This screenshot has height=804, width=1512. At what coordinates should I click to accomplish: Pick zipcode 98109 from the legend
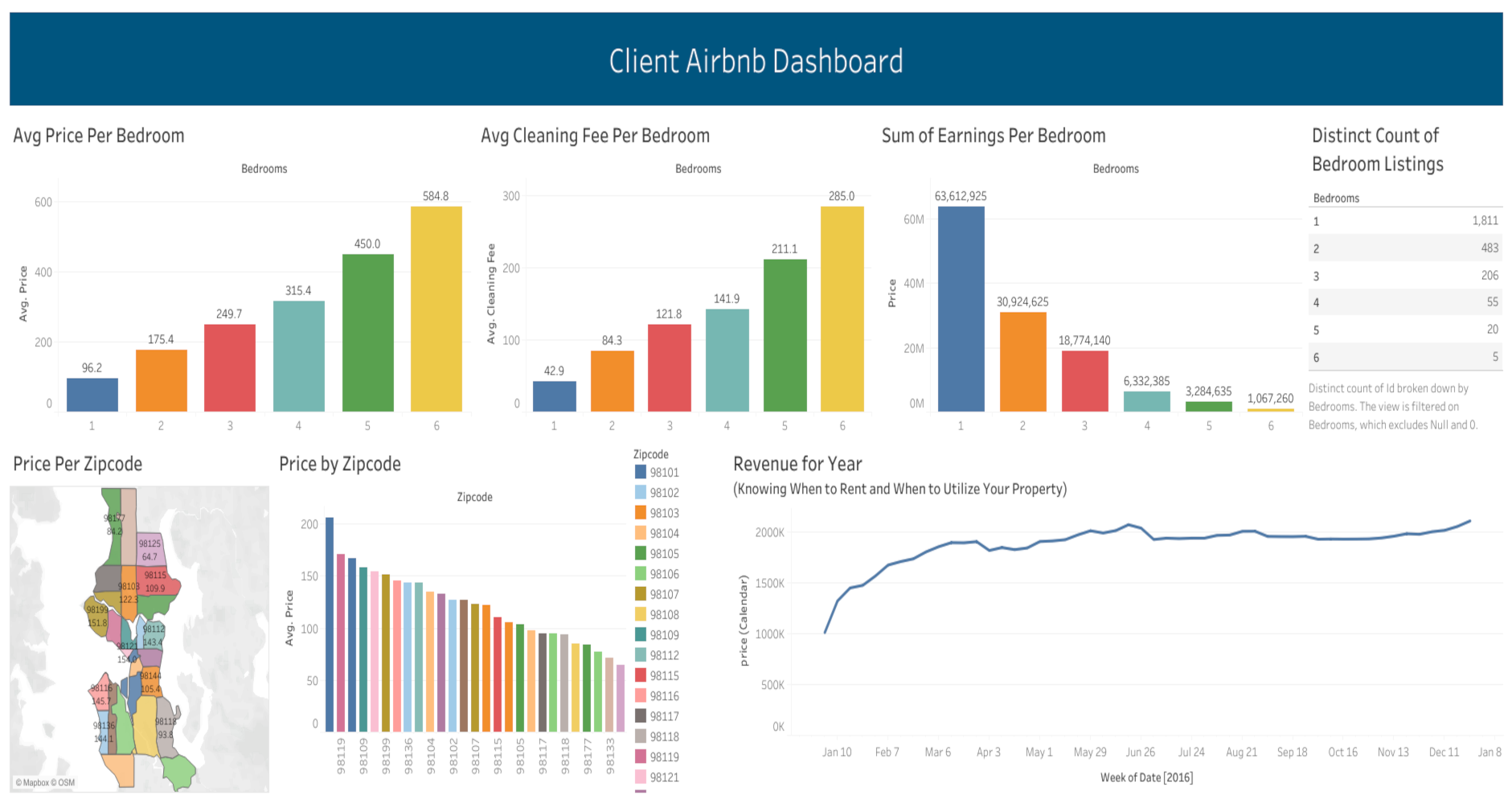pyautogui.click(x=658, y=635)
